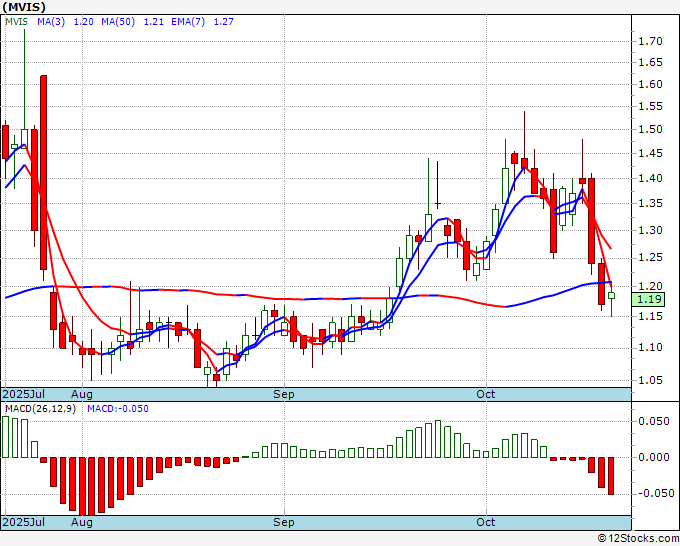
Task: Click the Oct marker on price chart axis
Action: pyautogui.click(x=486, y=394)
